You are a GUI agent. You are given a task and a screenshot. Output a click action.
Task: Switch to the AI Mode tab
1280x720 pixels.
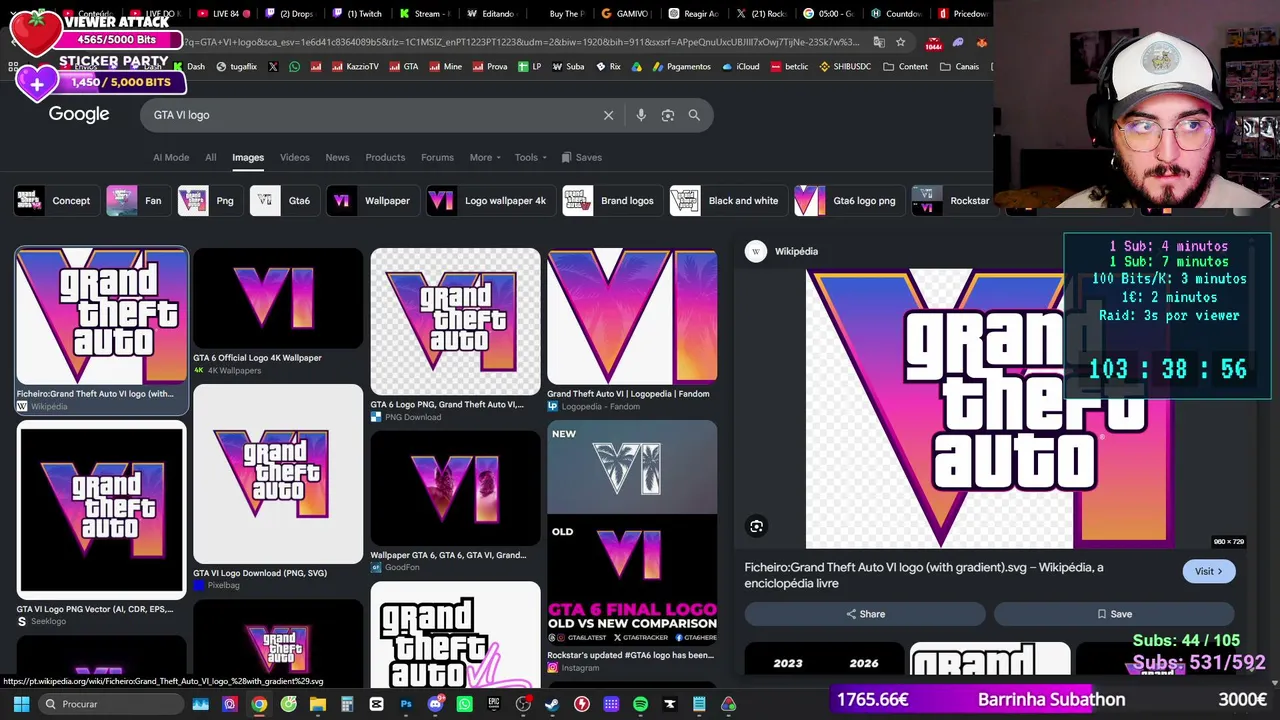171,157
